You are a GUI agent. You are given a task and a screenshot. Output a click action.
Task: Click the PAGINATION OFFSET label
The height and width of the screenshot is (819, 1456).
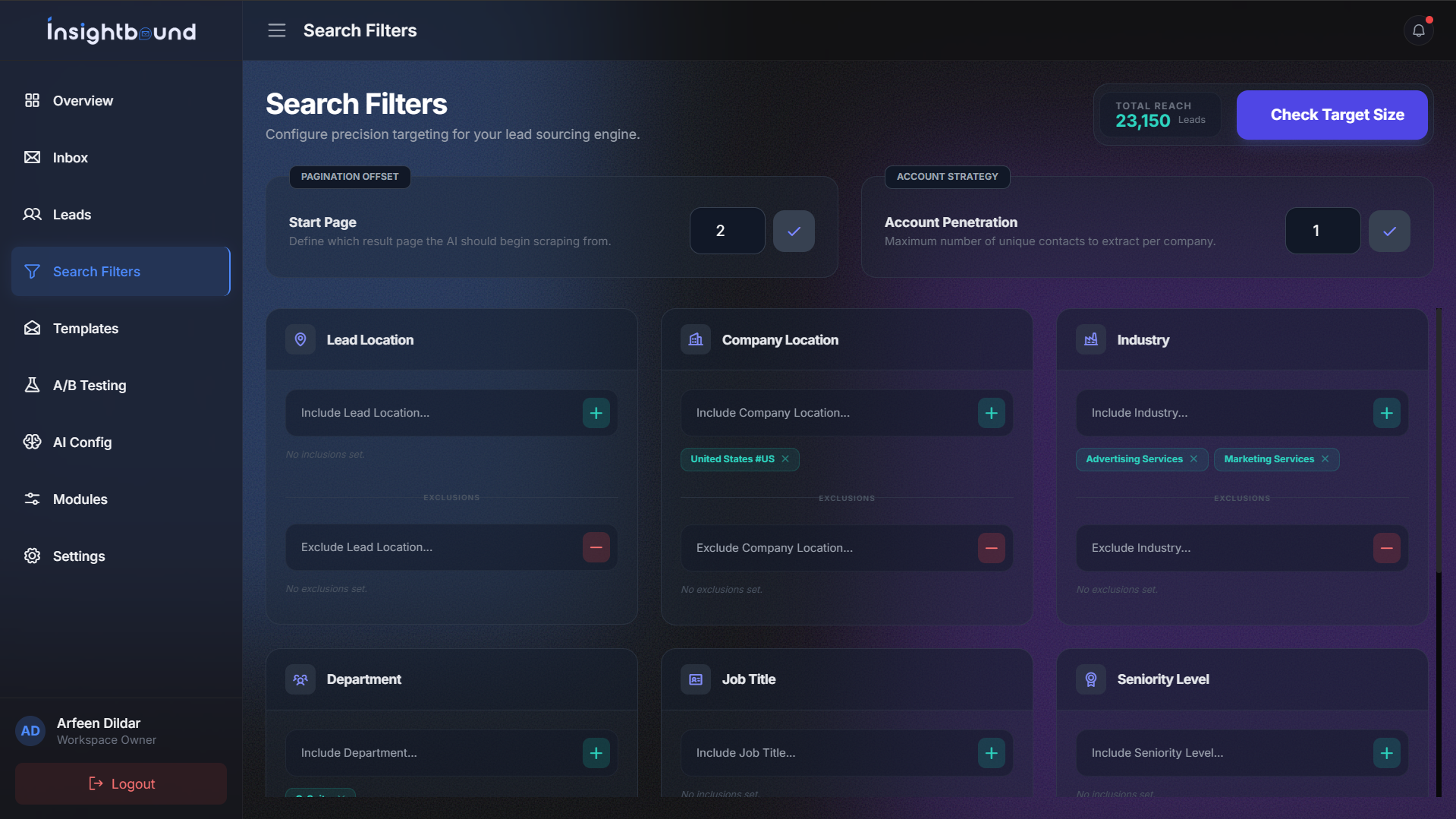pyautogui.click(x=350, y=177)
